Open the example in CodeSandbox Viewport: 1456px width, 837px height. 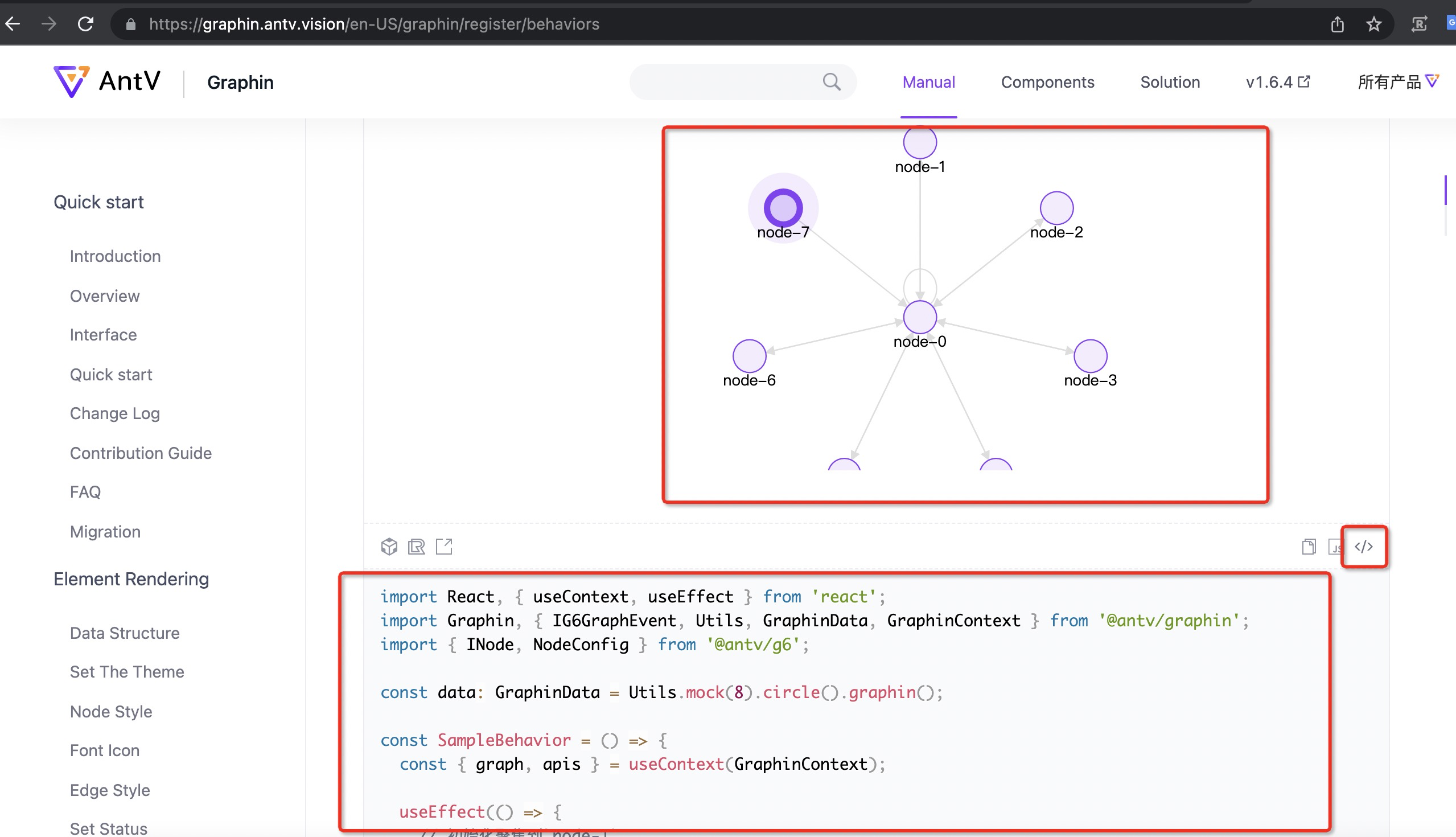389,547
